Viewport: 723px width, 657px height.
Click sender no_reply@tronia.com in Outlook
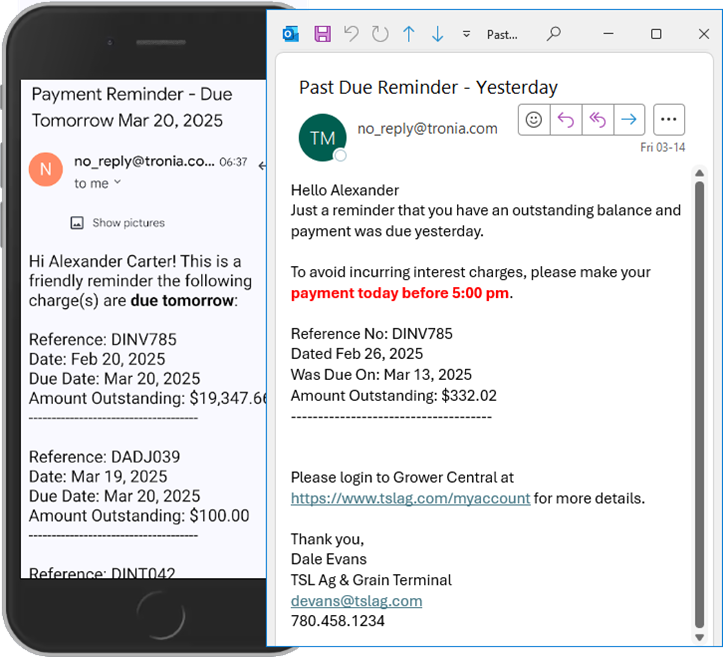(x=427, y=128)
